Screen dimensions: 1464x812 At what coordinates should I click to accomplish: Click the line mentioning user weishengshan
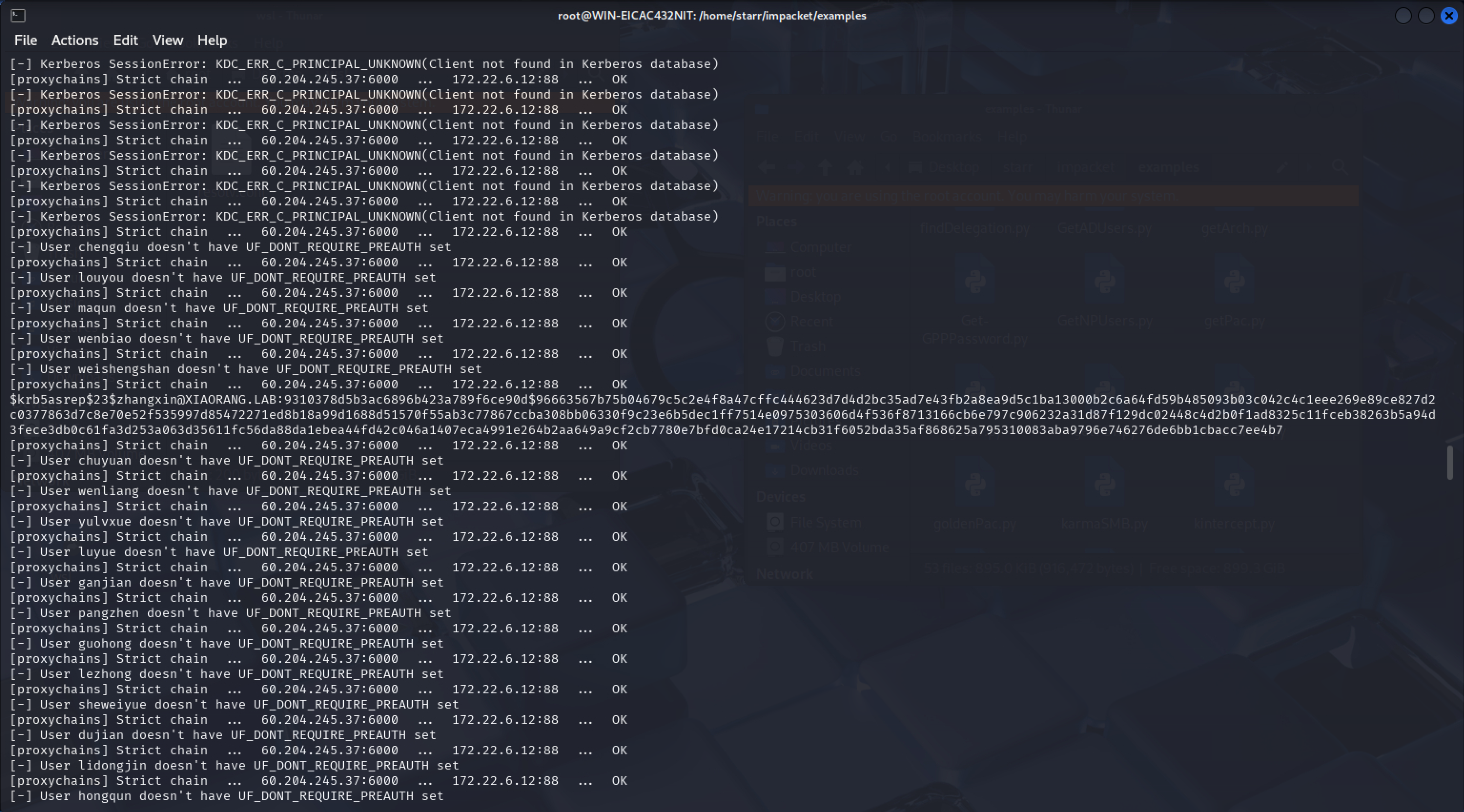click(x=246, y=369)
